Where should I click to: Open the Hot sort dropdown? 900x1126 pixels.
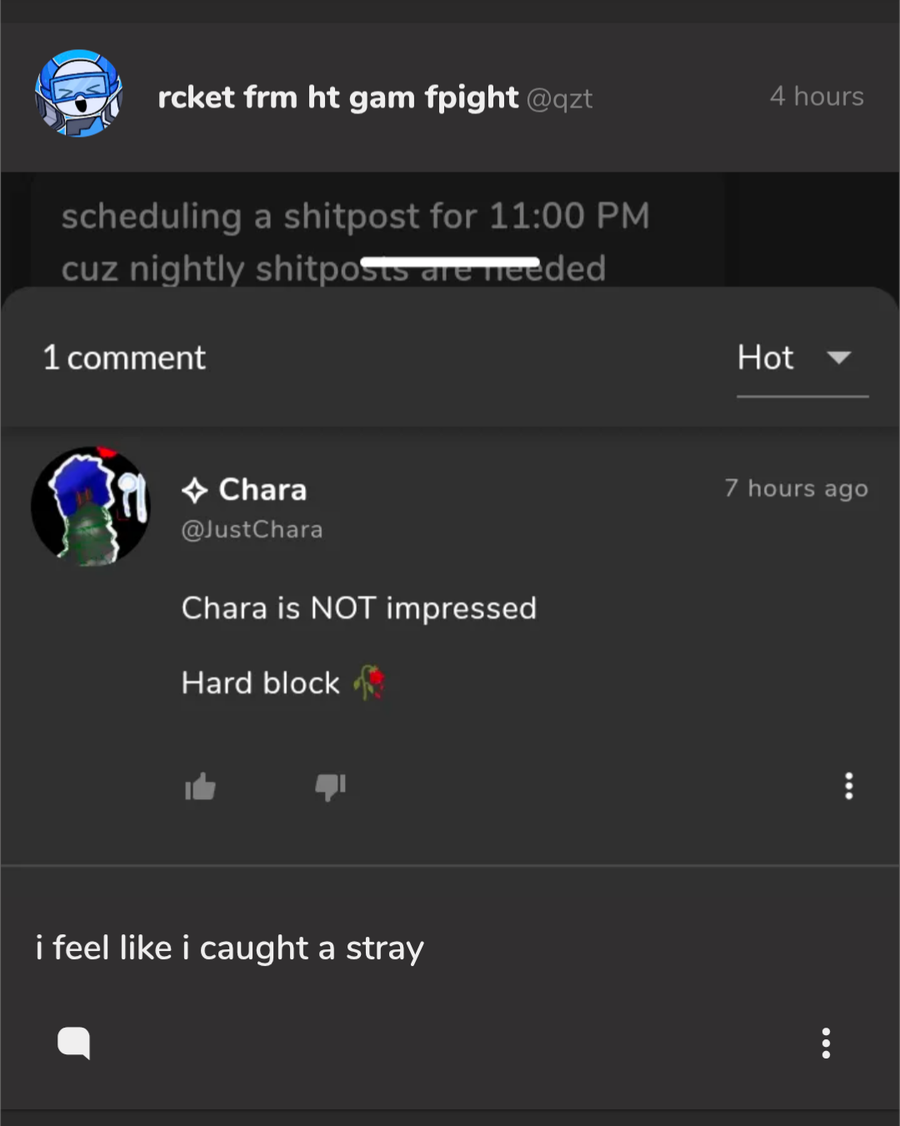coord(766,358)
